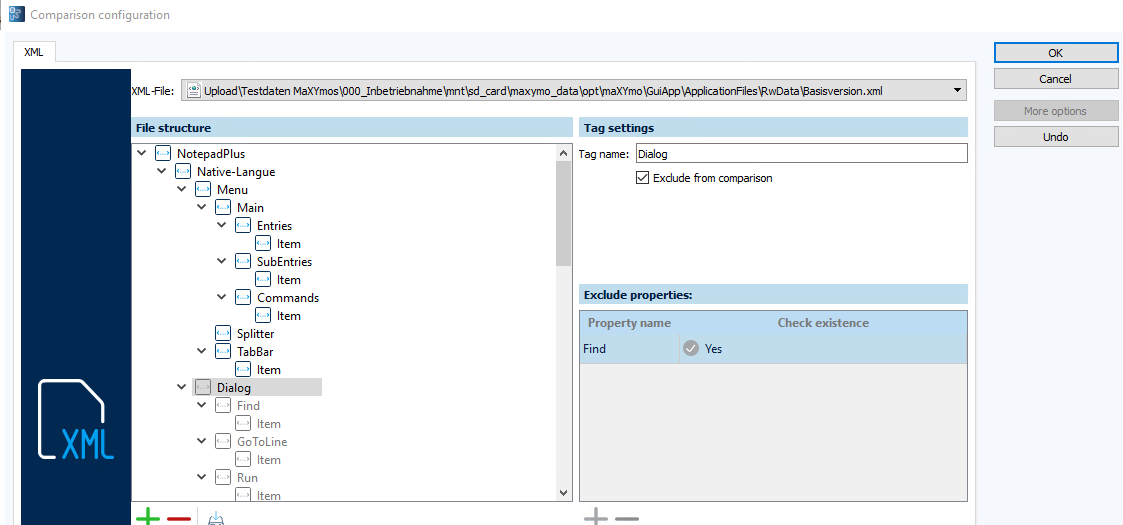Click the green plus add tag icon
Screen dimensions: 1123x525
(x=147, y=517)
